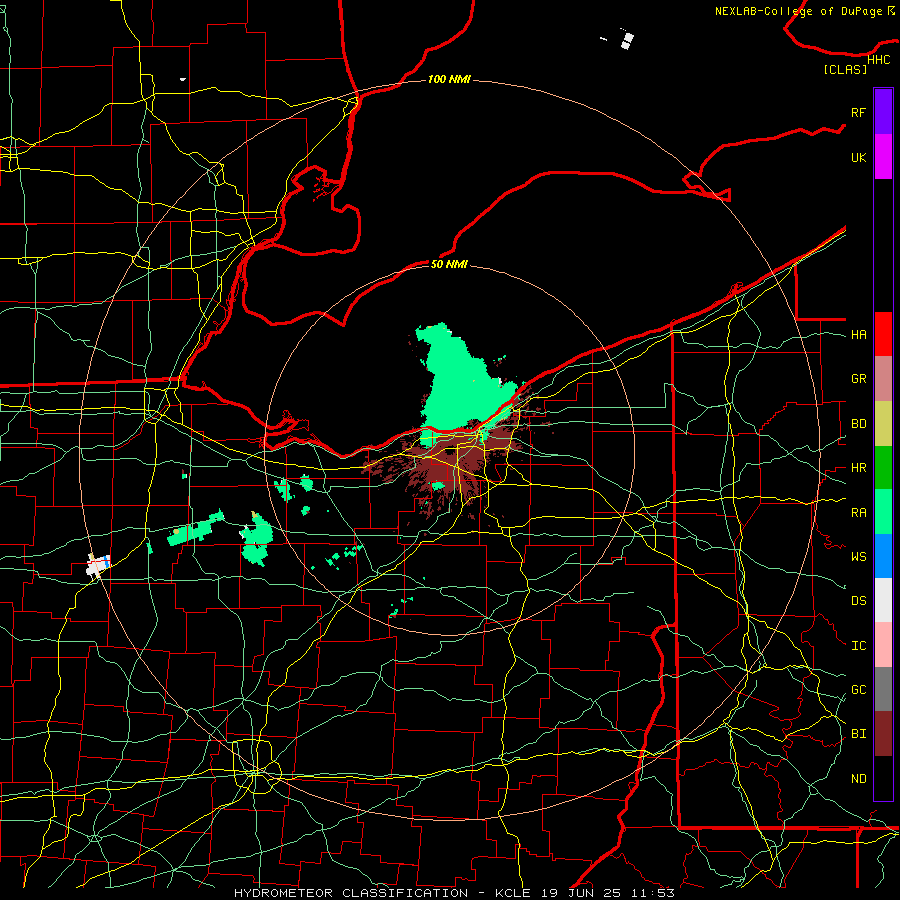The height and width of the screenshot is (900, 900).
Task: Click the "IC" legend label
Action: click(x=858, y=645)
